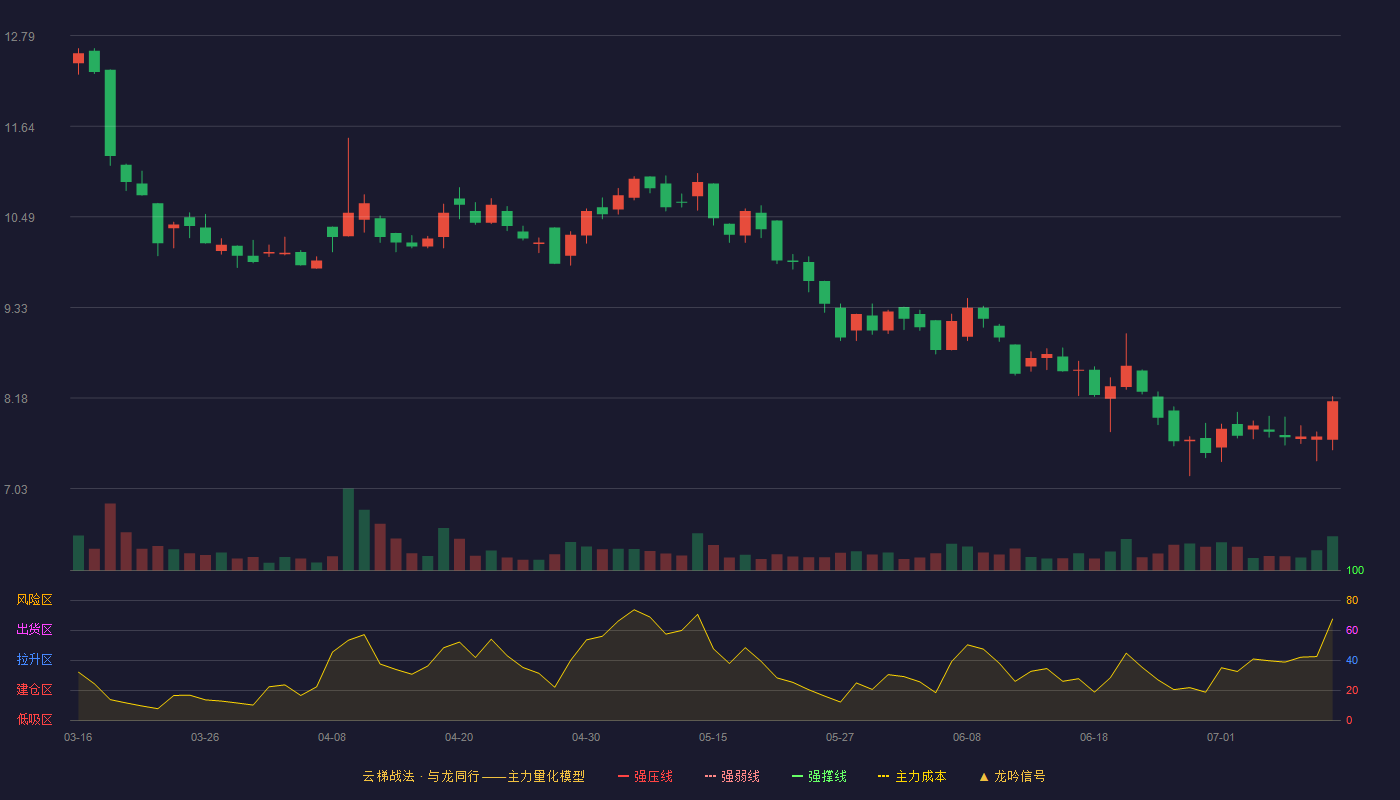Click the 04-08 date label
Viewport: 1400px width, 800px height.
coord(332,737)
